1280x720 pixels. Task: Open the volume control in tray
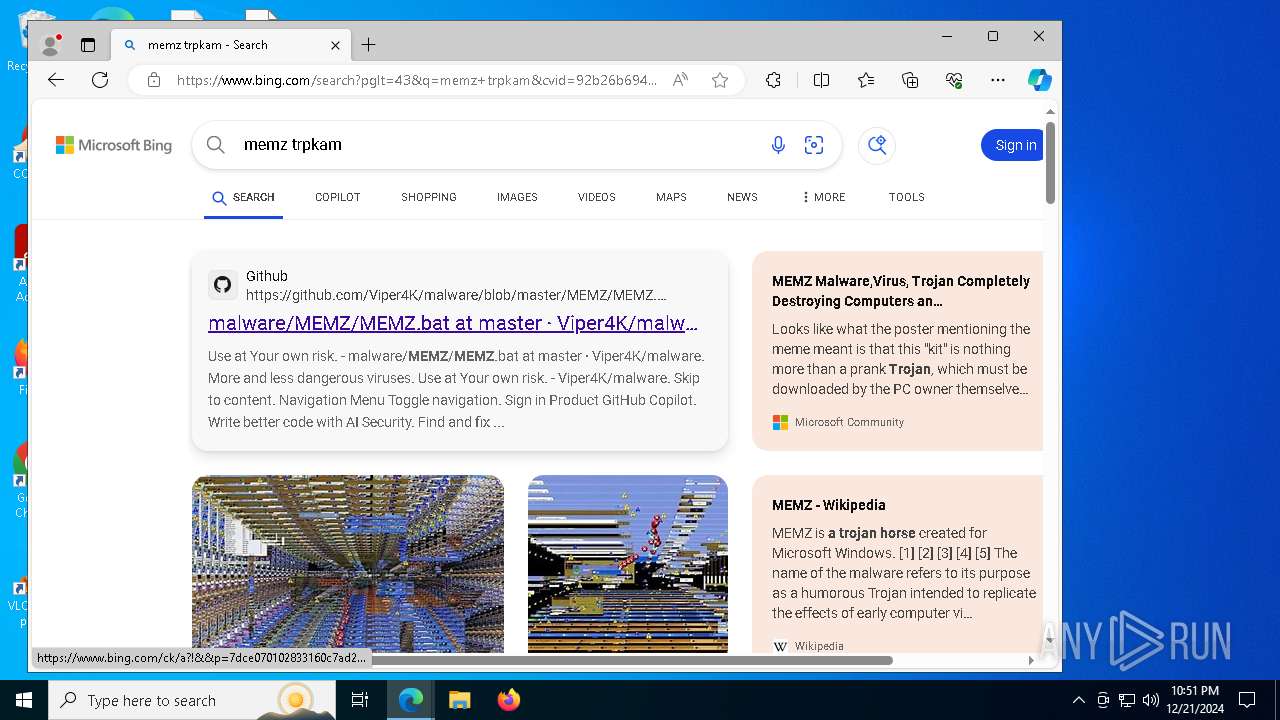coord(1151,700)
